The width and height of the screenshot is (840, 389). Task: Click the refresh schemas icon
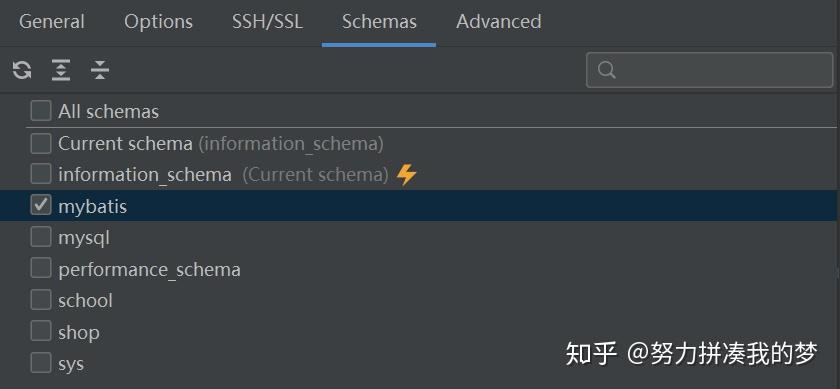point(22,70)
